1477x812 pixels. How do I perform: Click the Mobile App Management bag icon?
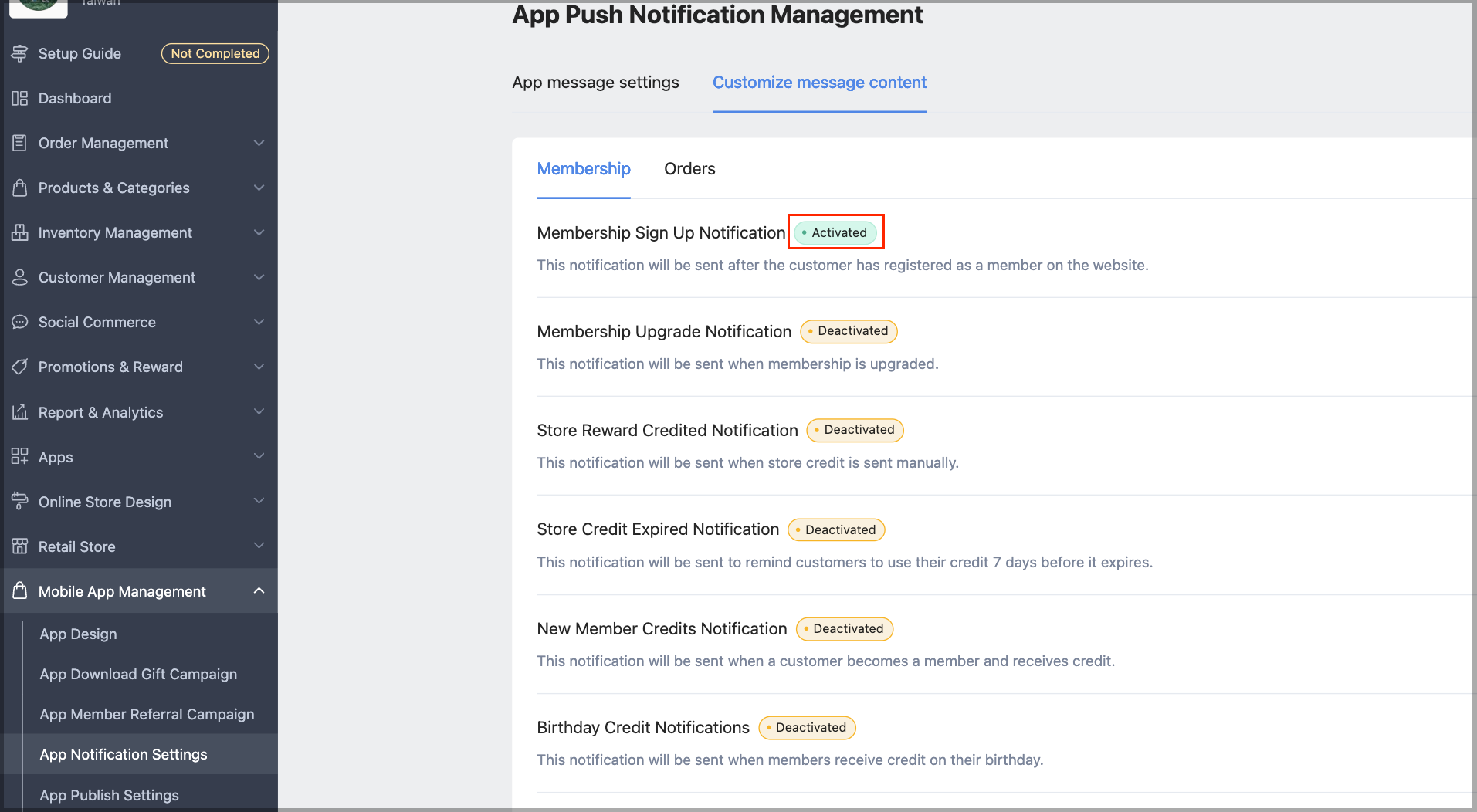click(20, 591)
